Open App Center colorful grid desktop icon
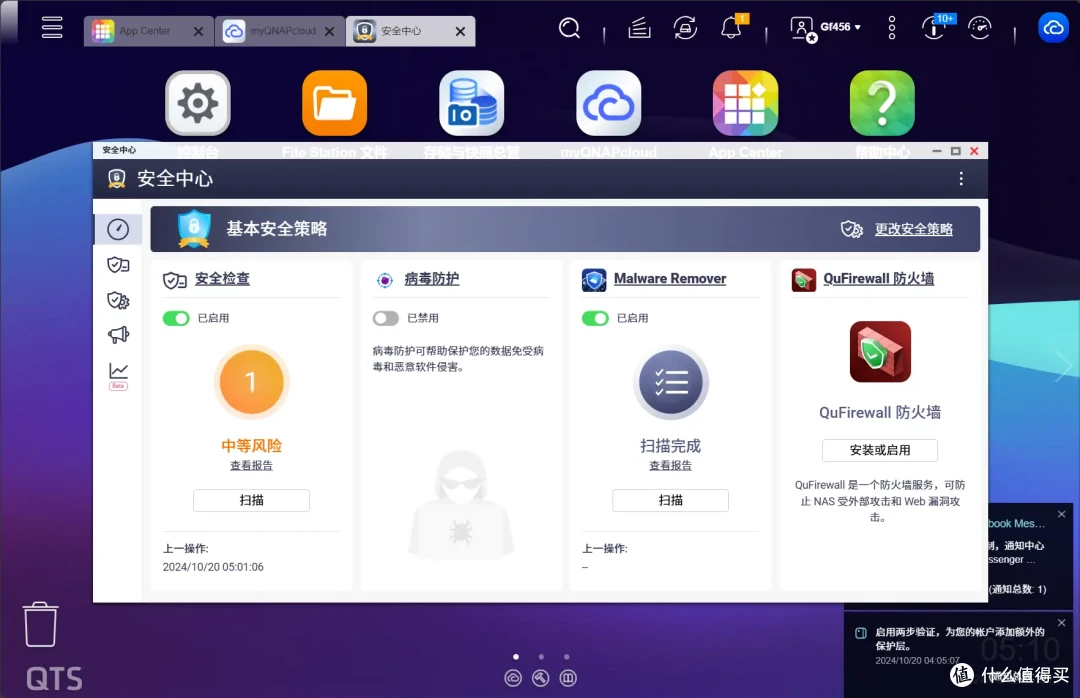The image size is (1080, 698). tap(745, 103)
